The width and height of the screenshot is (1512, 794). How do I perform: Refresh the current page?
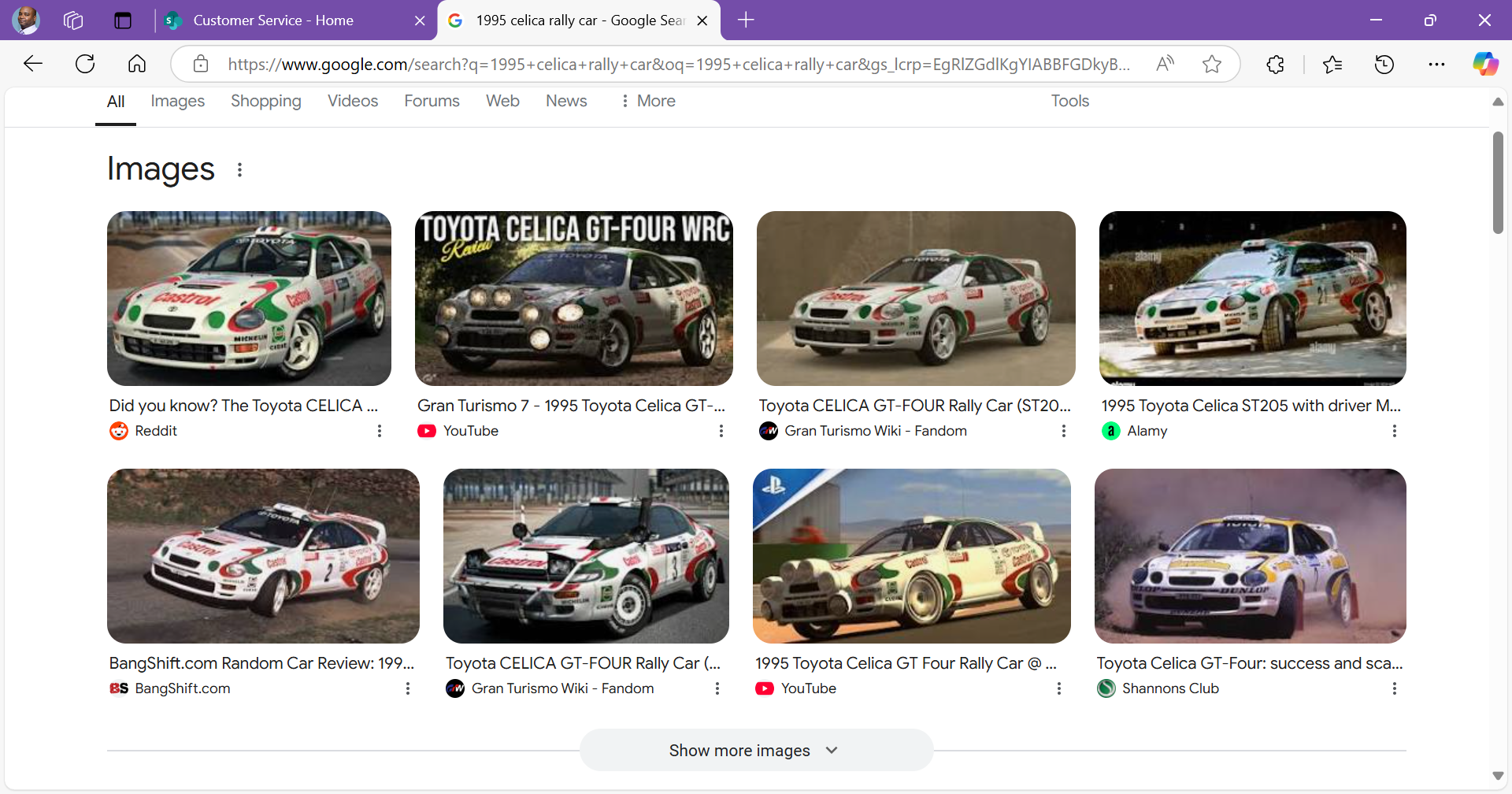pos(85,64)
